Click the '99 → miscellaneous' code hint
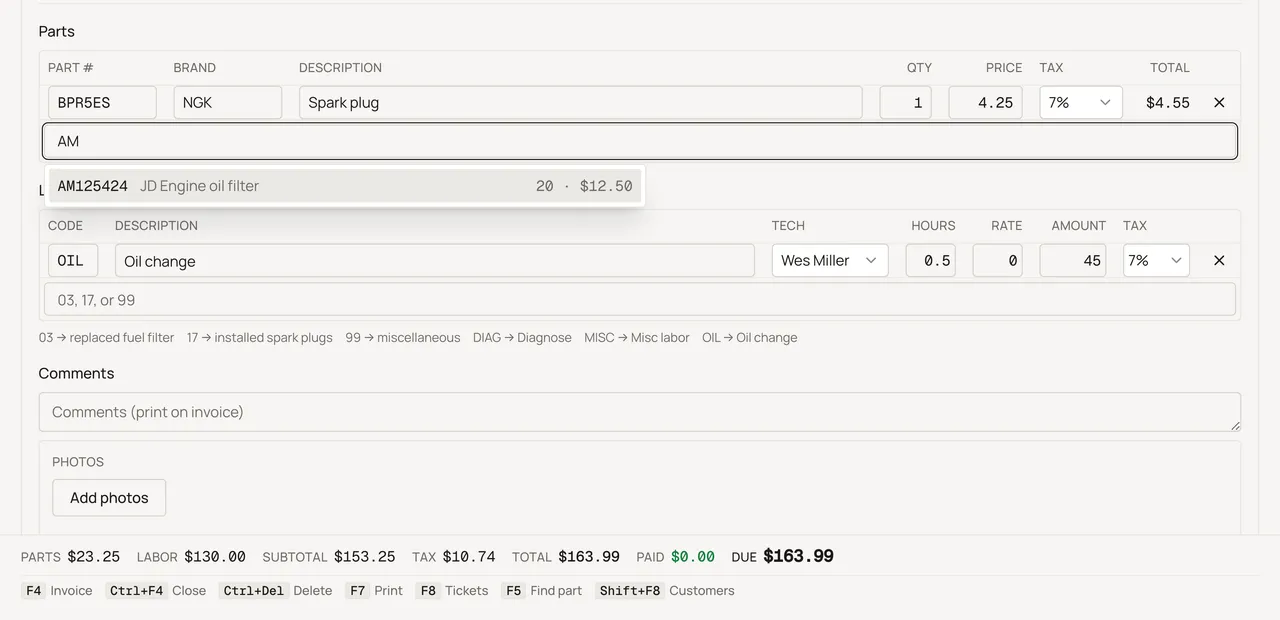This screenshot has width=1280, height=620. click(403, 338)
